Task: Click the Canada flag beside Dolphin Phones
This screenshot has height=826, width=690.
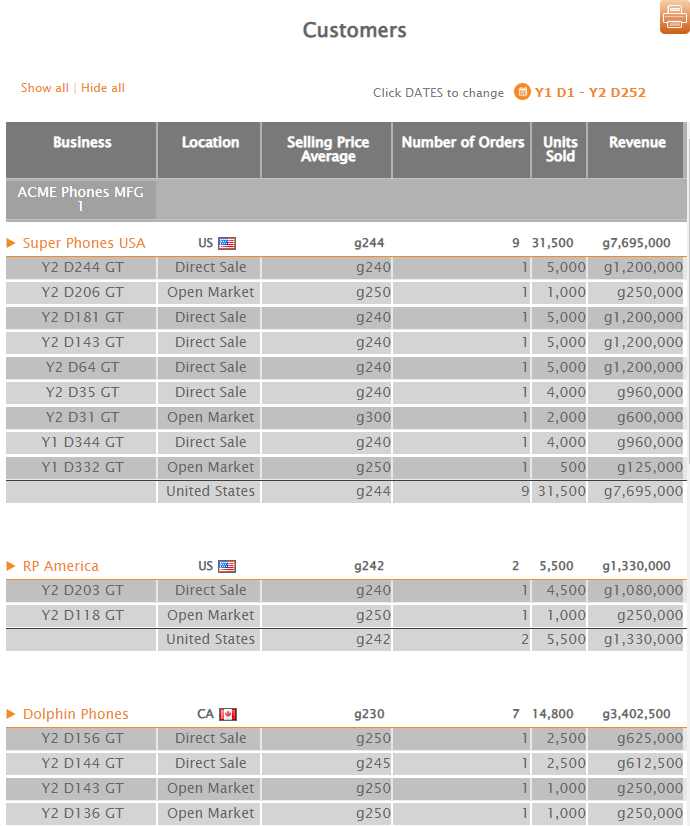Action: pyautogui.click(x=227, y=714)
